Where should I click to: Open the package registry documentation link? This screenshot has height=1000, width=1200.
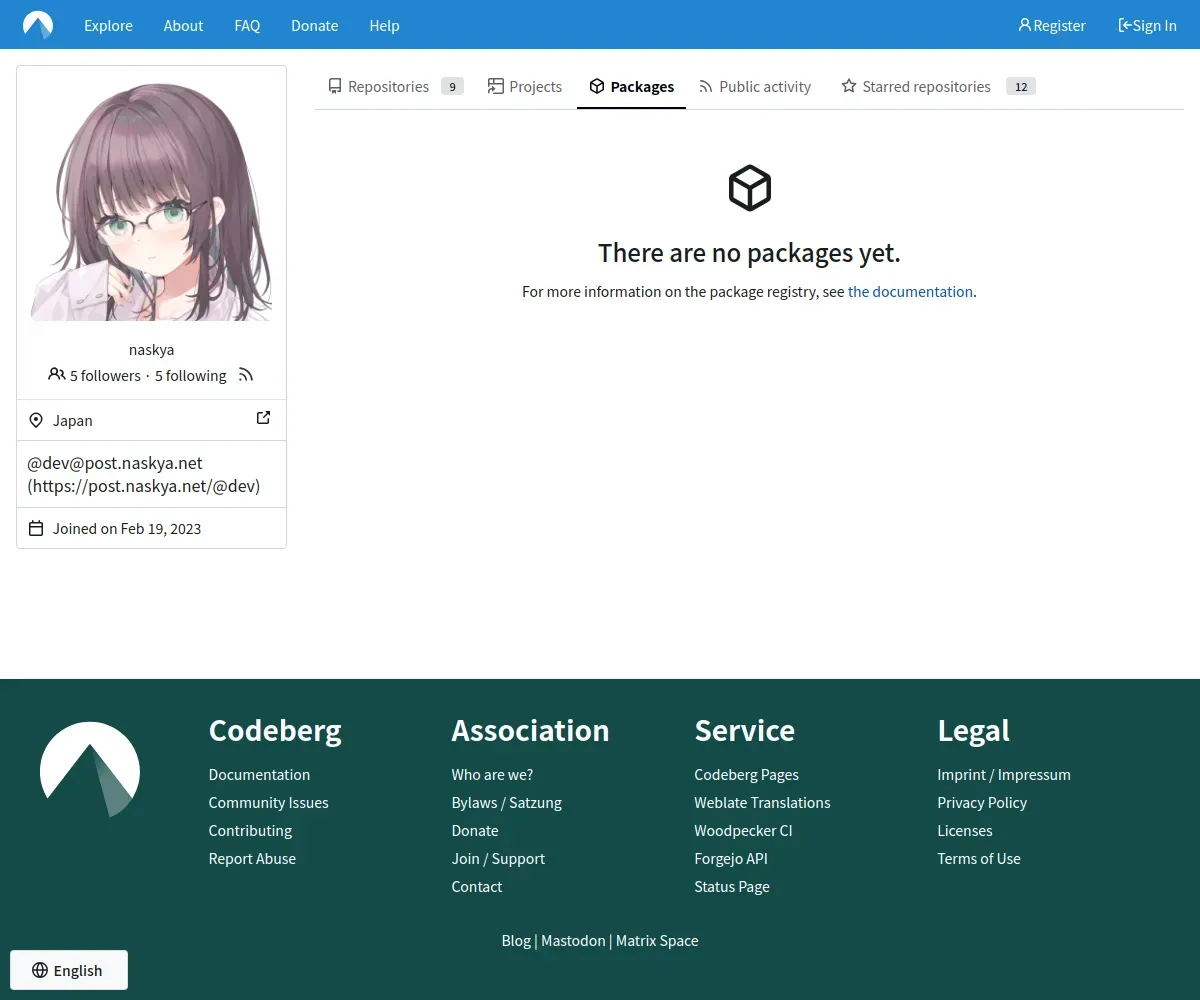pyautogui.click(x=910, y=292)
